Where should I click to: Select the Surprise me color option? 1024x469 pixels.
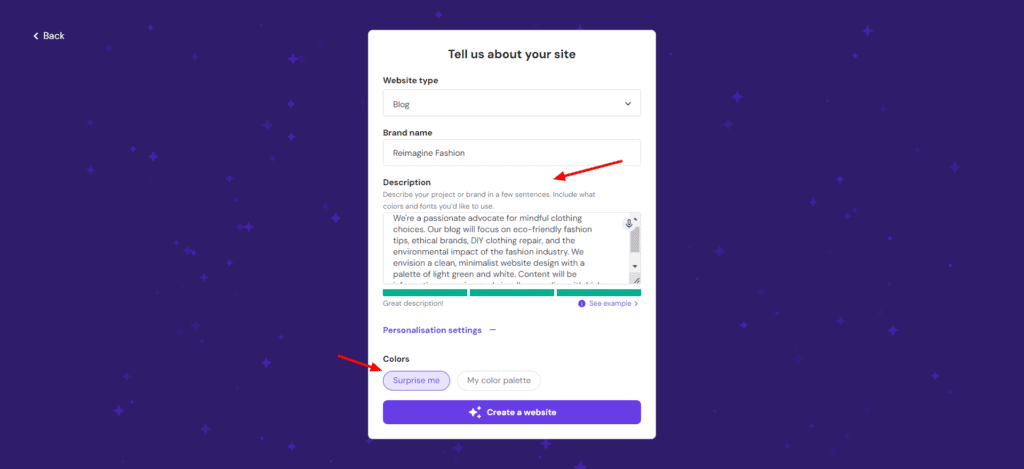point(417,380)
